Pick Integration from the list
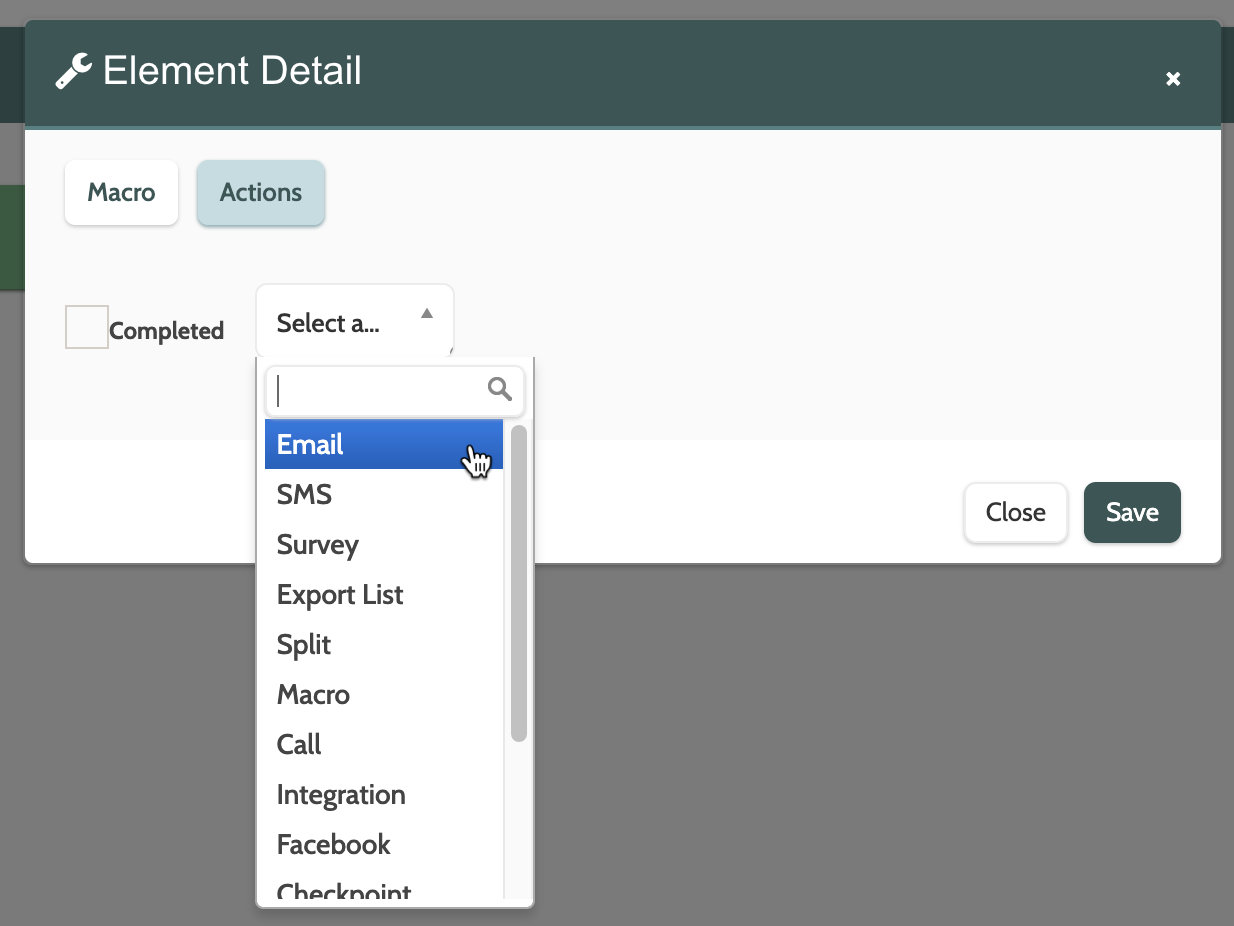This screenshot has height=926, width=1234. point(341,794)
